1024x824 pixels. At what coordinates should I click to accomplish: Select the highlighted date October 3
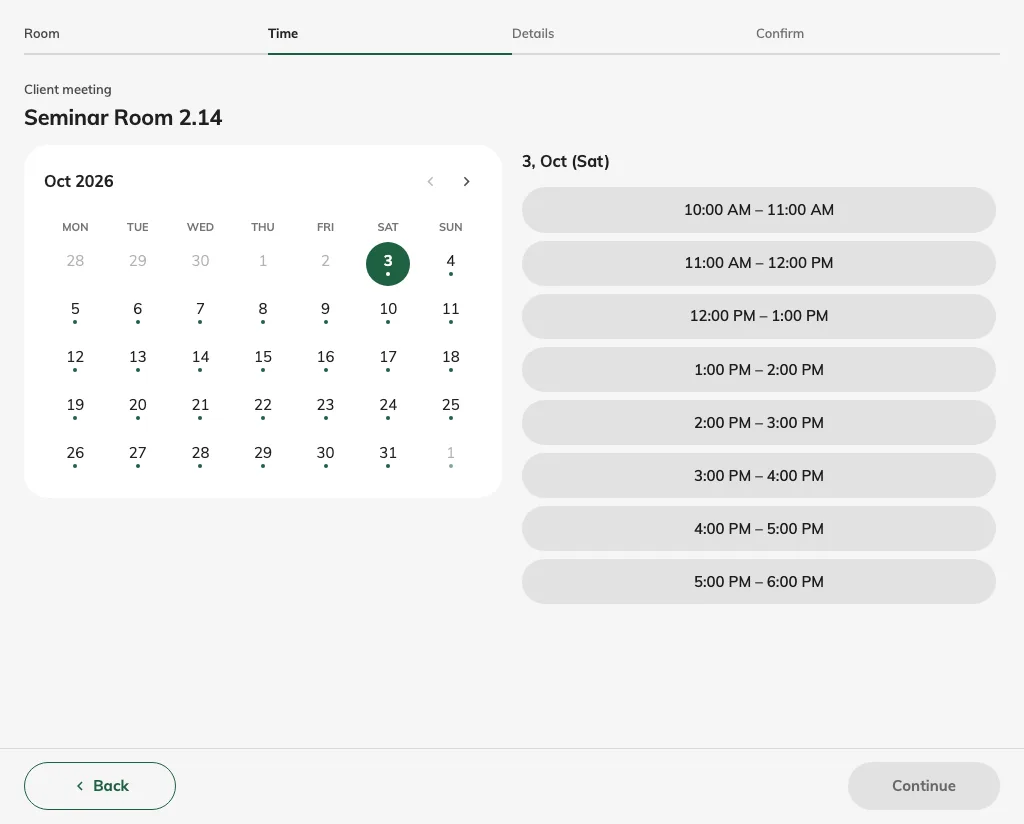pos(388,264)
